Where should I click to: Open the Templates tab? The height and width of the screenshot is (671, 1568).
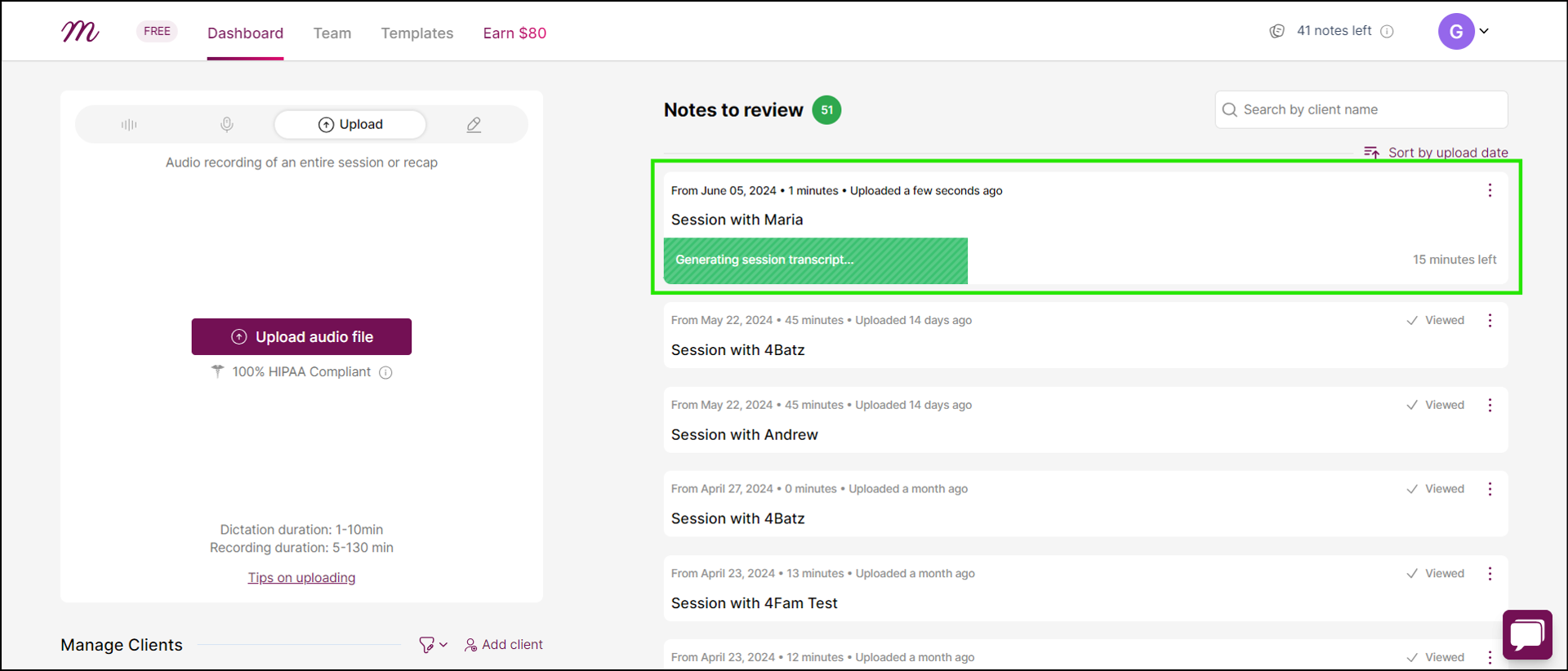click(x=417, y=33)
